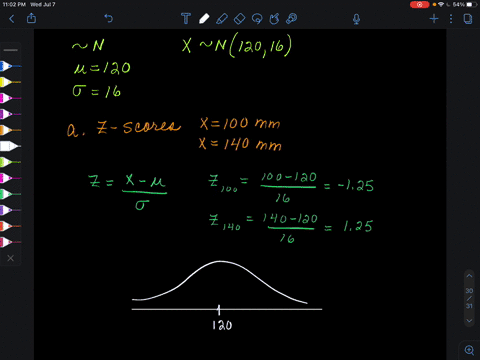480x360 pixels.
Task: Toggle the favorites toolbox icon beside the hand tool
Action: click(x=292, y=19)
